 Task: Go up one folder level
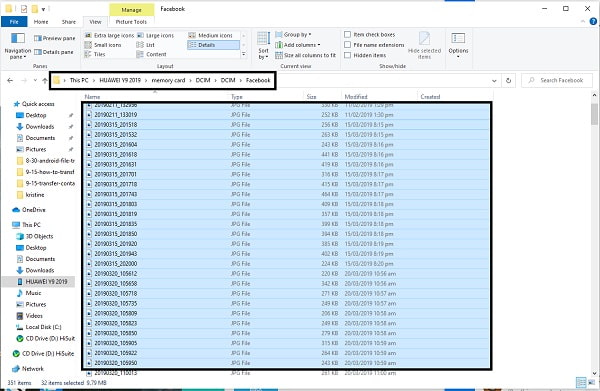click(45, 80)
